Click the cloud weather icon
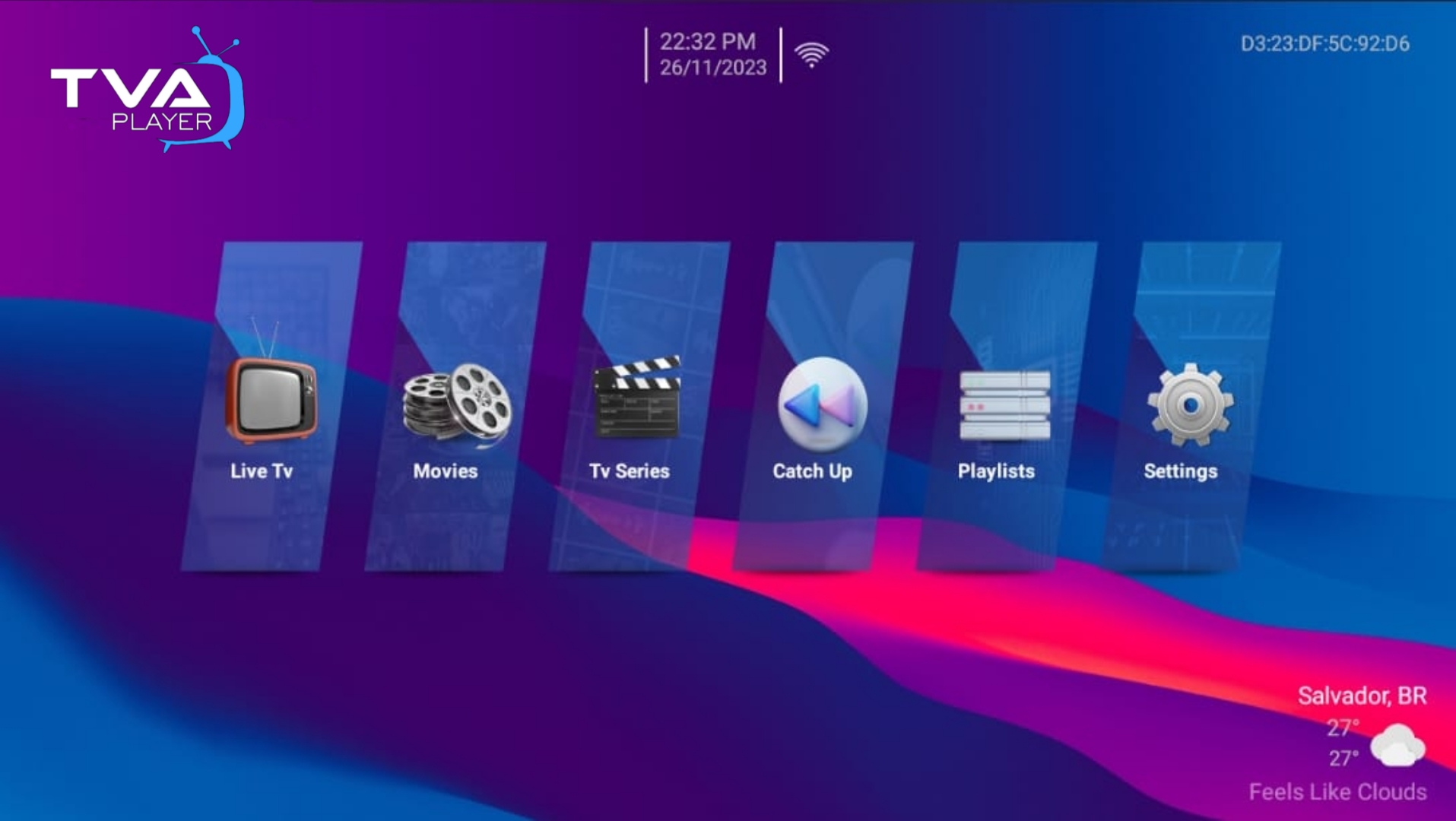Screen dimensions: 1456x821 pyautogui.click(x=1397, y=744)
